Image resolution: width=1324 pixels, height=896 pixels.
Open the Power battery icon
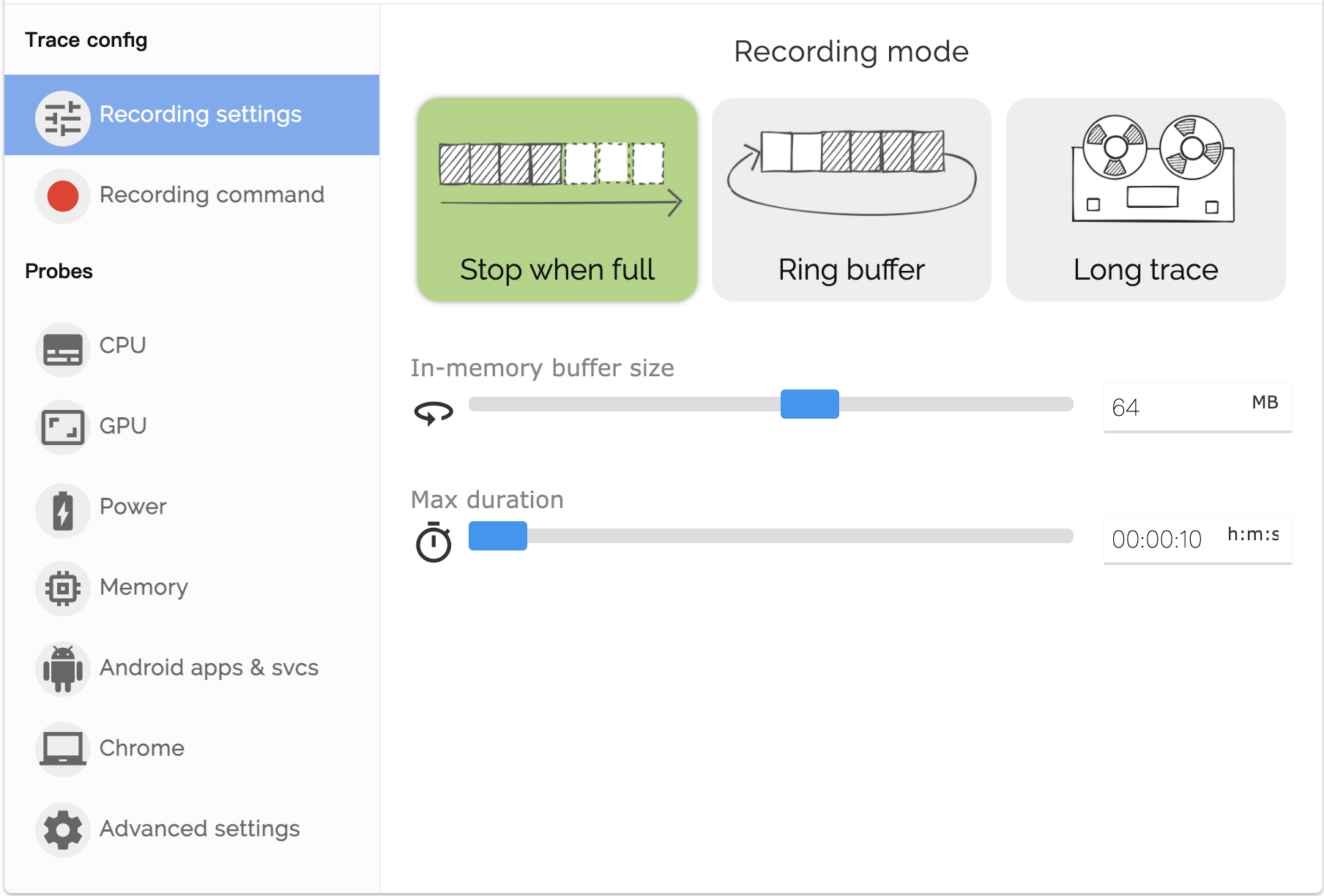tap(63, 510)
